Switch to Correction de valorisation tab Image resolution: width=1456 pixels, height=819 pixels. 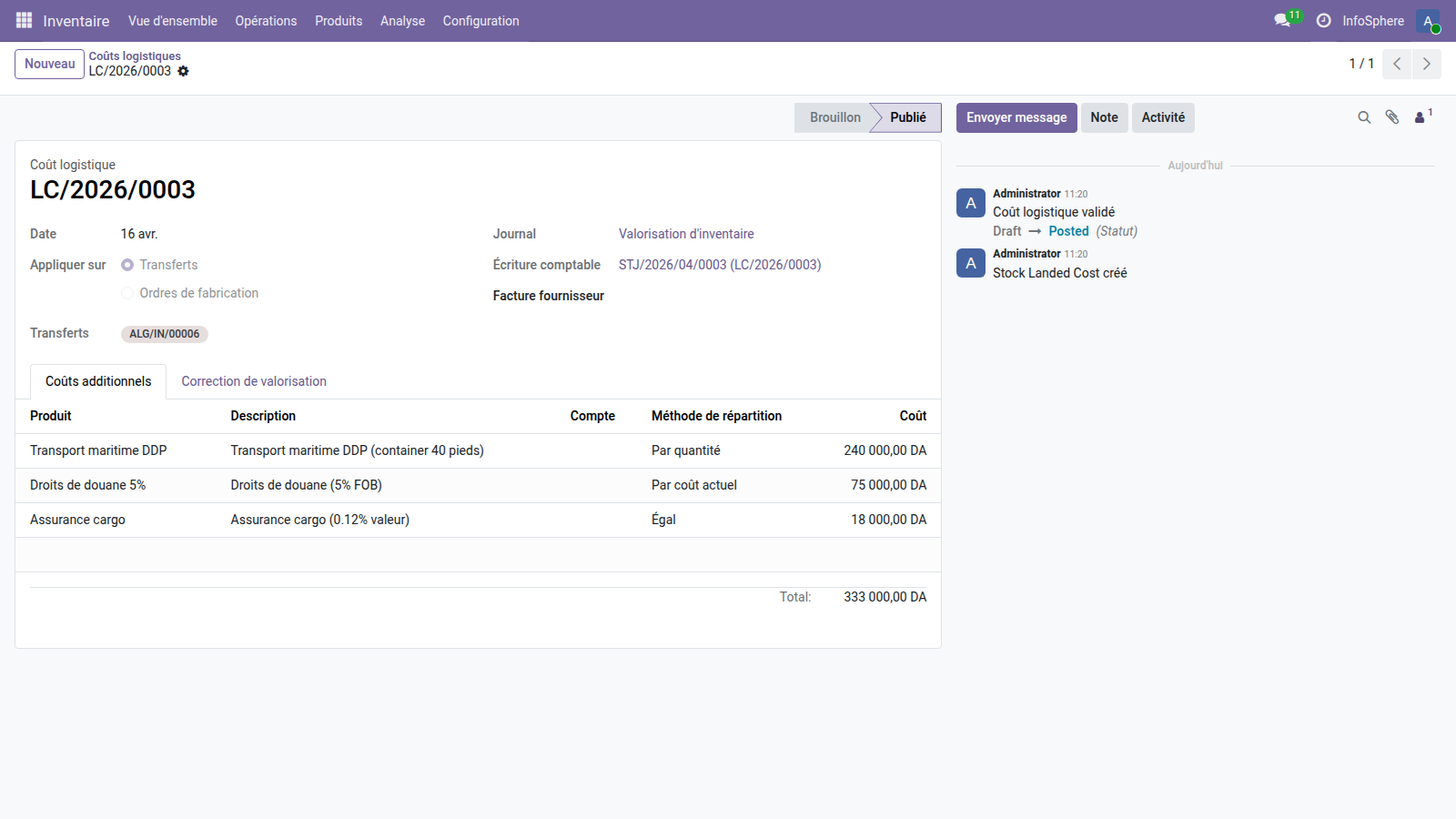click(x=254, y=381)
